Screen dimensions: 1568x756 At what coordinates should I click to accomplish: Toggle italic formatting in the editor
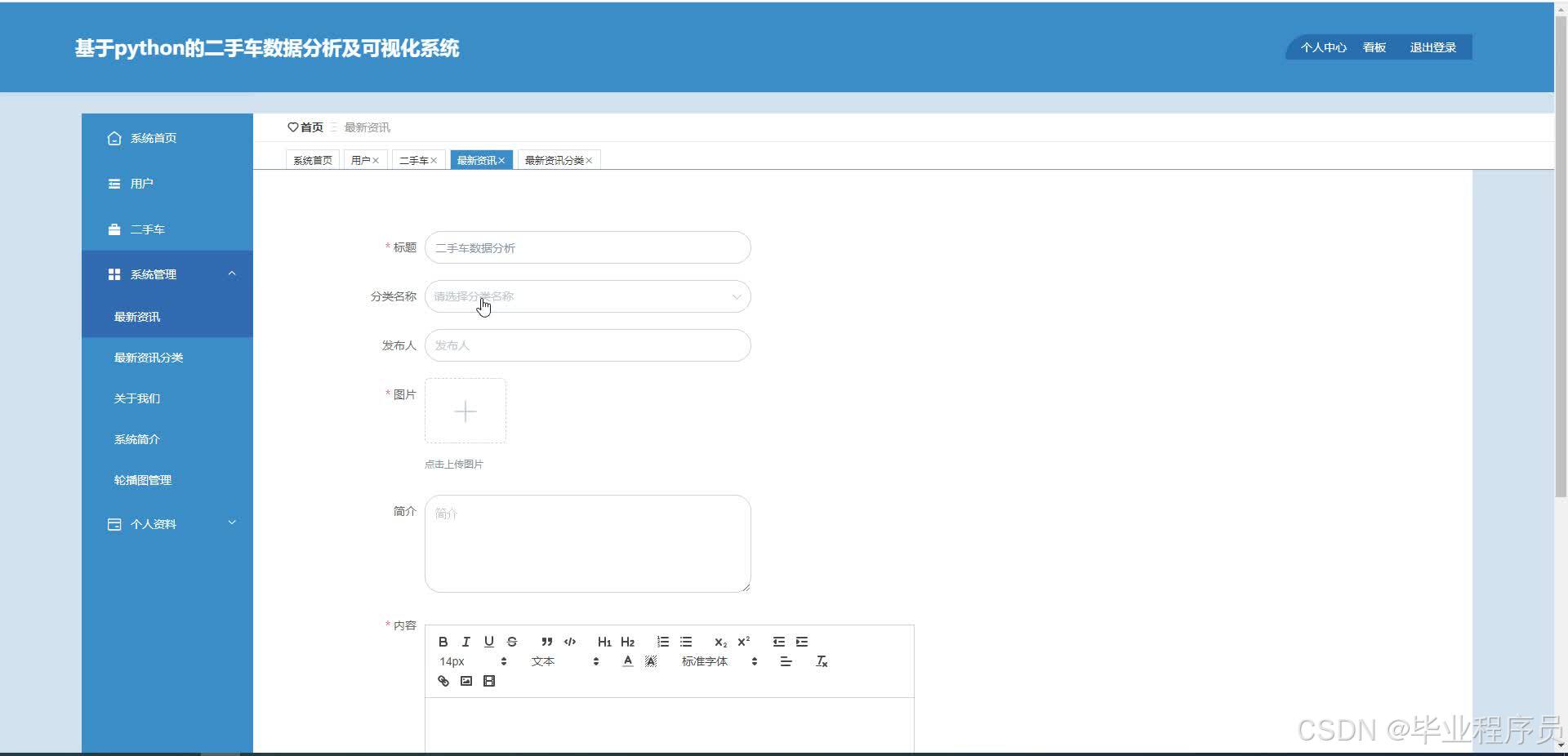coord(465,642)
